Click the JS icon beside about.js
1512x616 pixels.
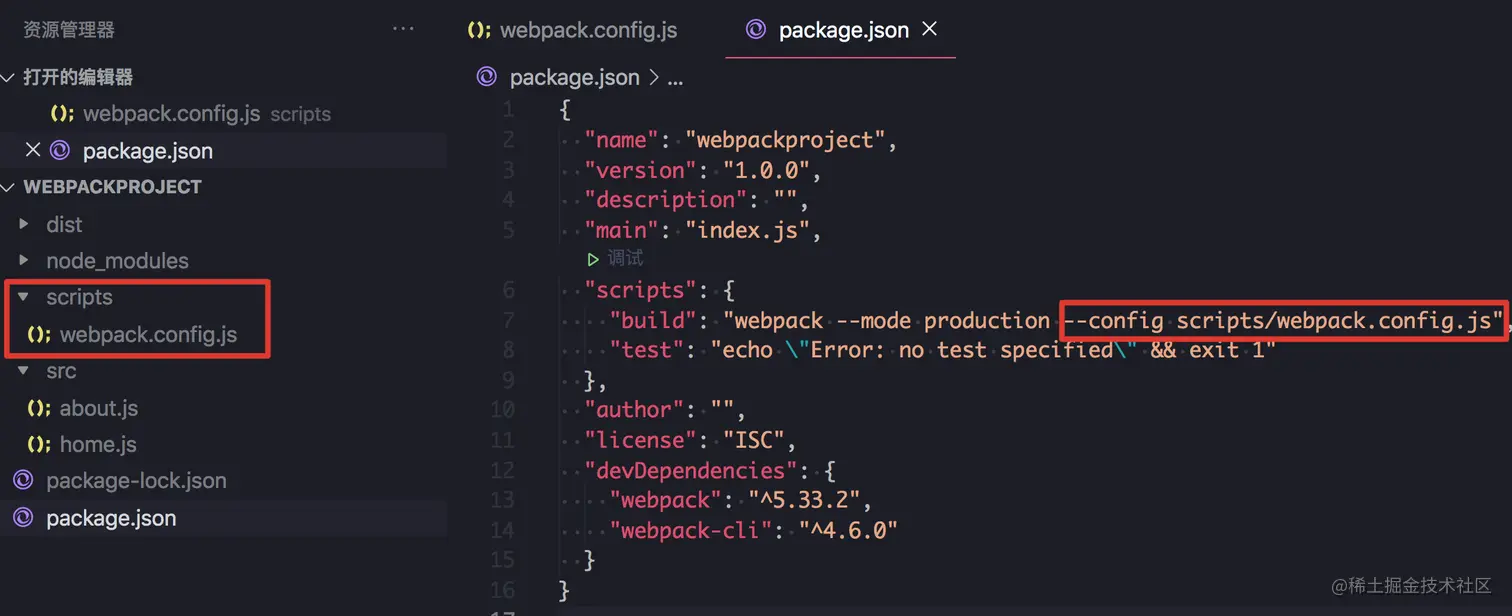[x=39, y=408]
